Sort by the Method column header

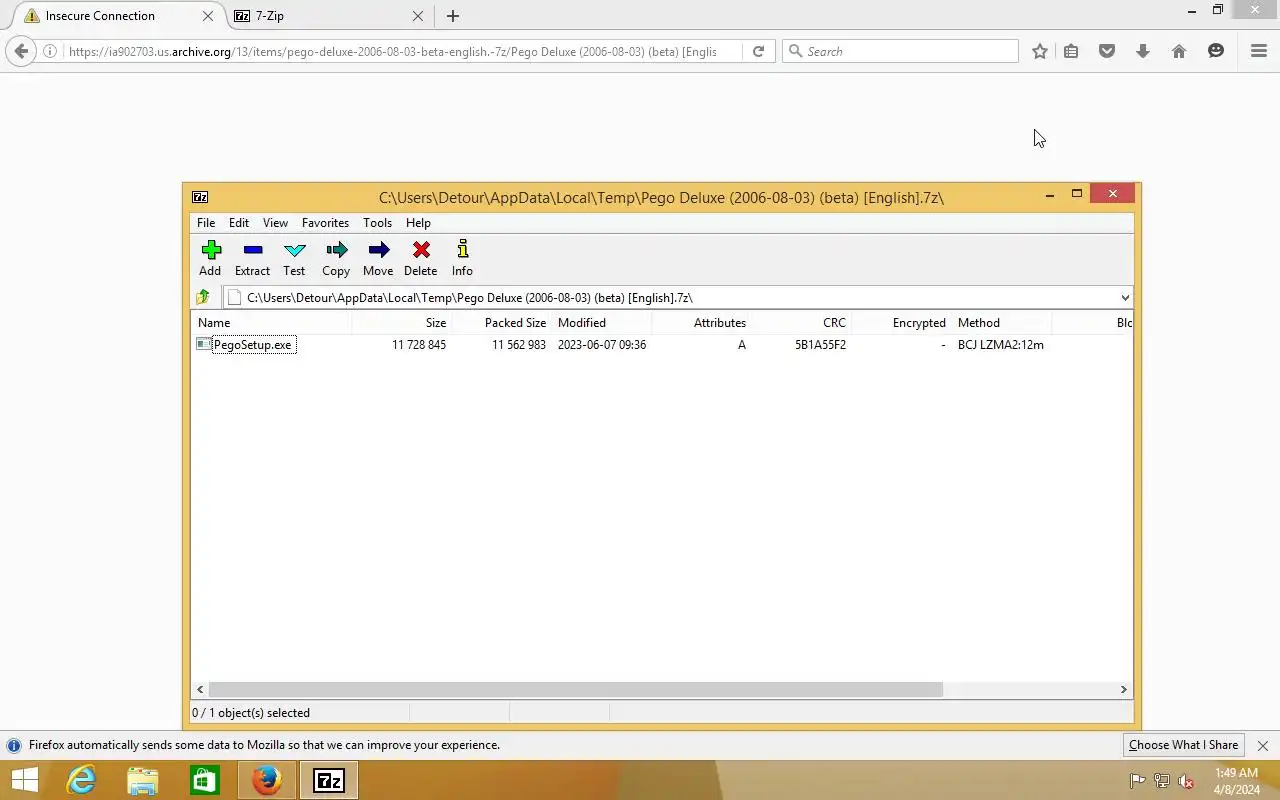coord(1001,323)
